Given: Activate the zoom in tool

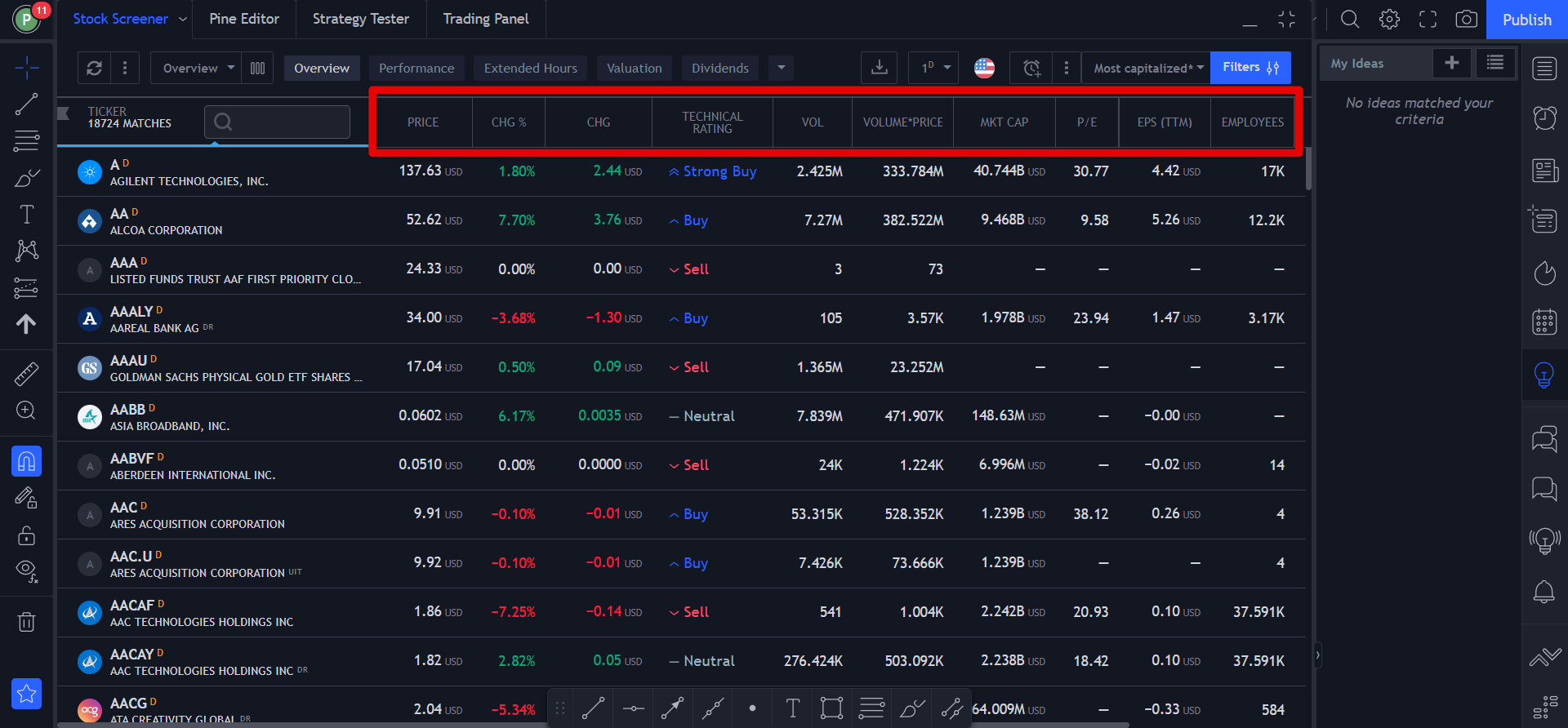Looking at the screenshot, I should point(26,411).
